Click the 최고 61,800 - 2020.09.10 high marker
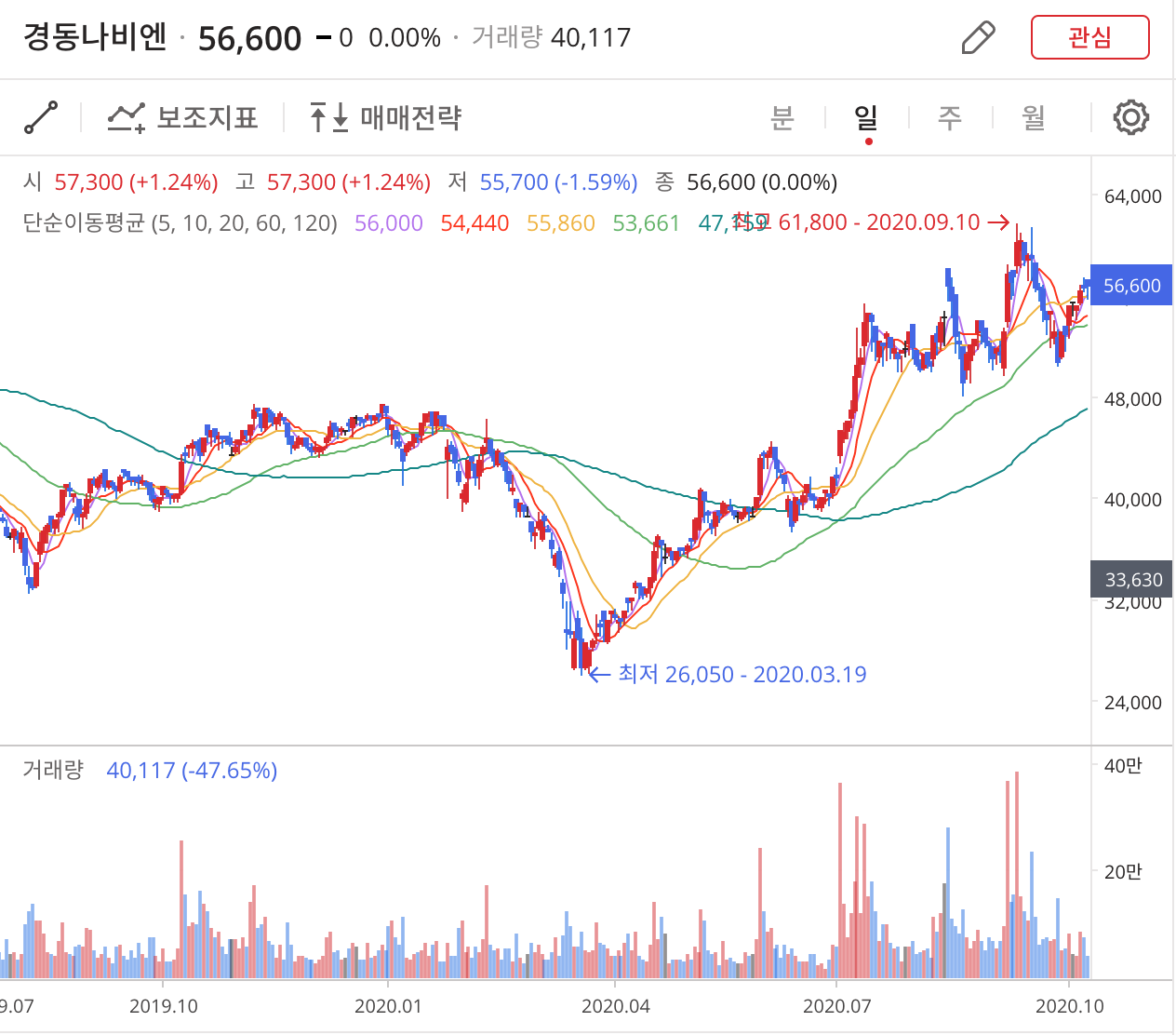Image resolution: width=1176 pixels, height=1035 pixels. pos(872,222)
